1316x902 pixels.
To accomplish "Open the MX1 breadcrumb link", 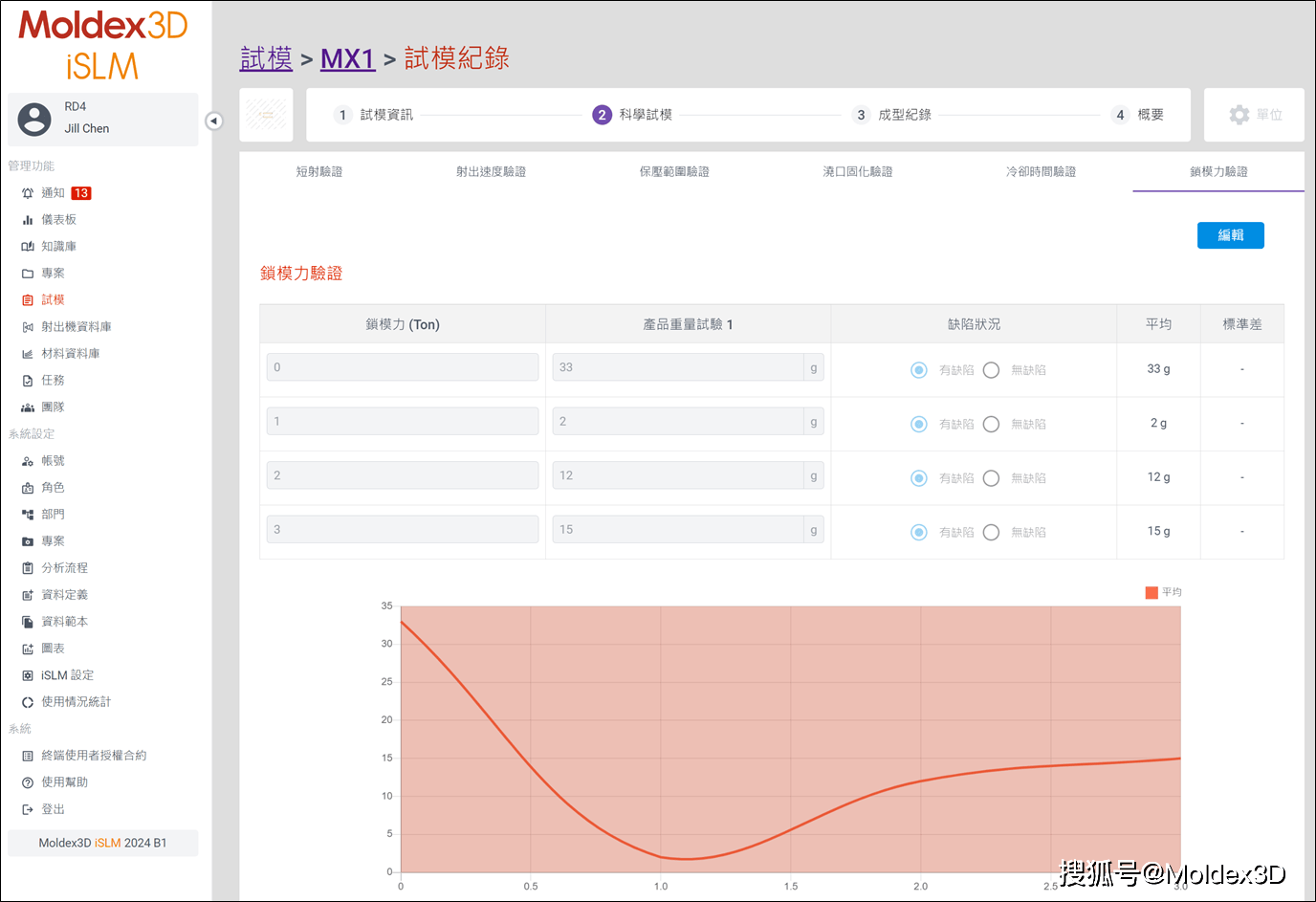I will 347,58.
